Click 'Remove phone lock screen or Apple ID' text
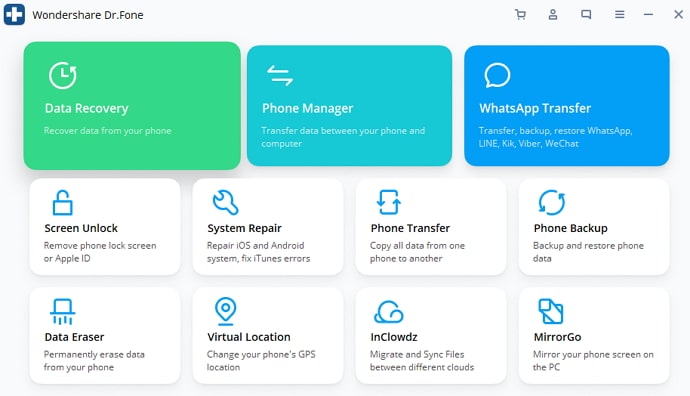690x396 pixels. pyautogui.click(x=100, y=252)
